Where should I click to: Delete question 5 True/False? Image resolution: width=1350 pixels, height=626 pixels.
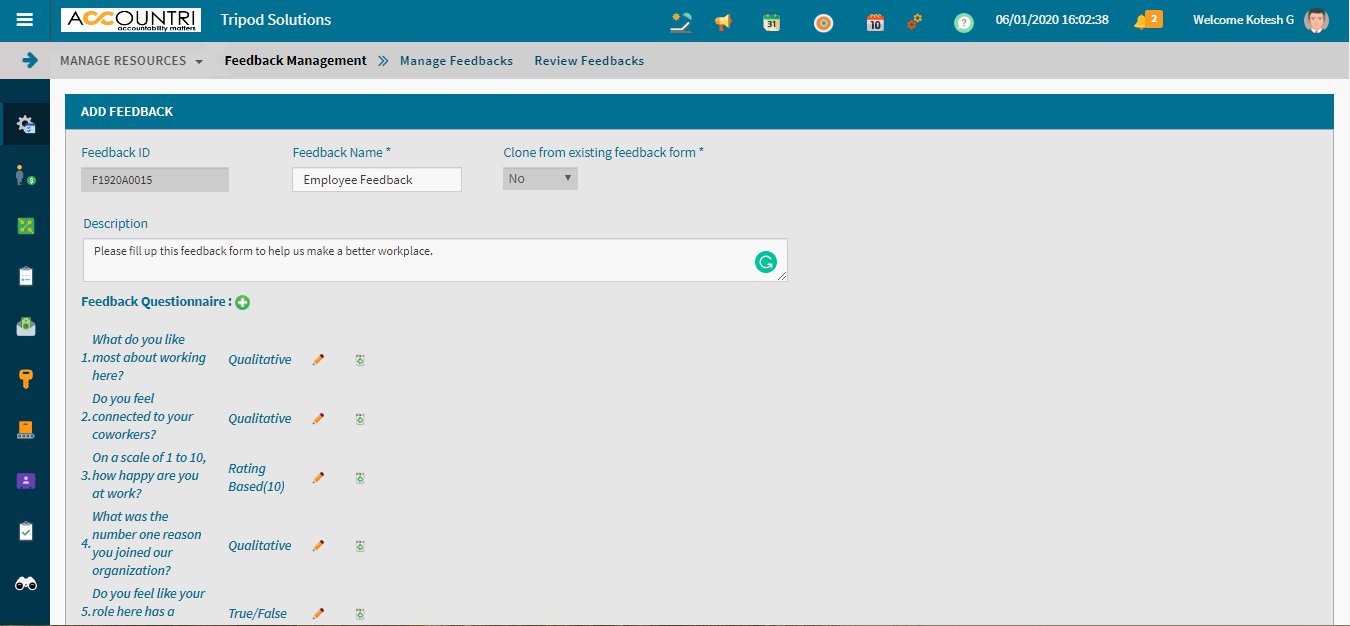360,613
